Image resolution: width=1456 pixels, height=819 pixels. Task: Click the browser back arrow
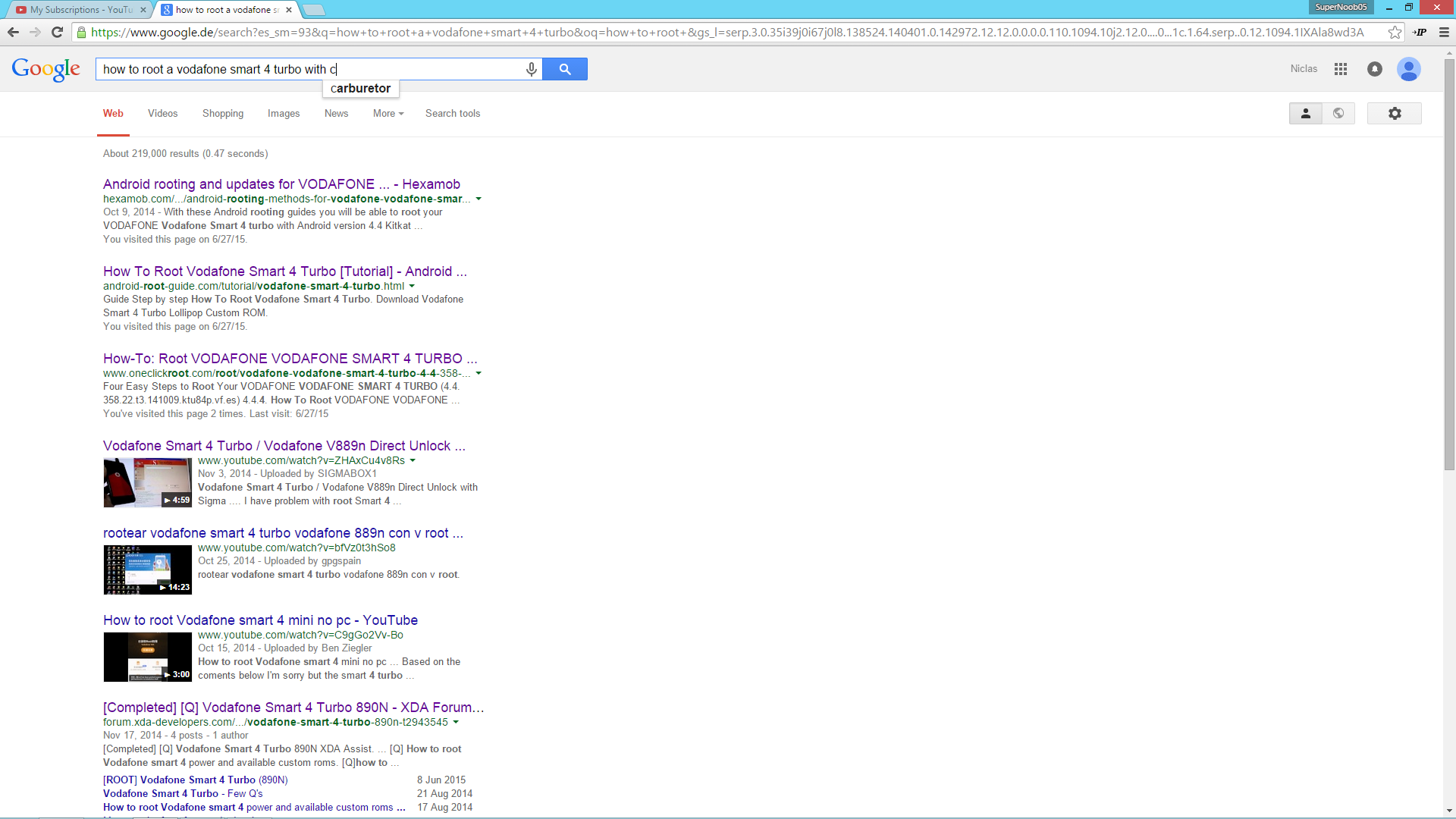tap(13, 32)
